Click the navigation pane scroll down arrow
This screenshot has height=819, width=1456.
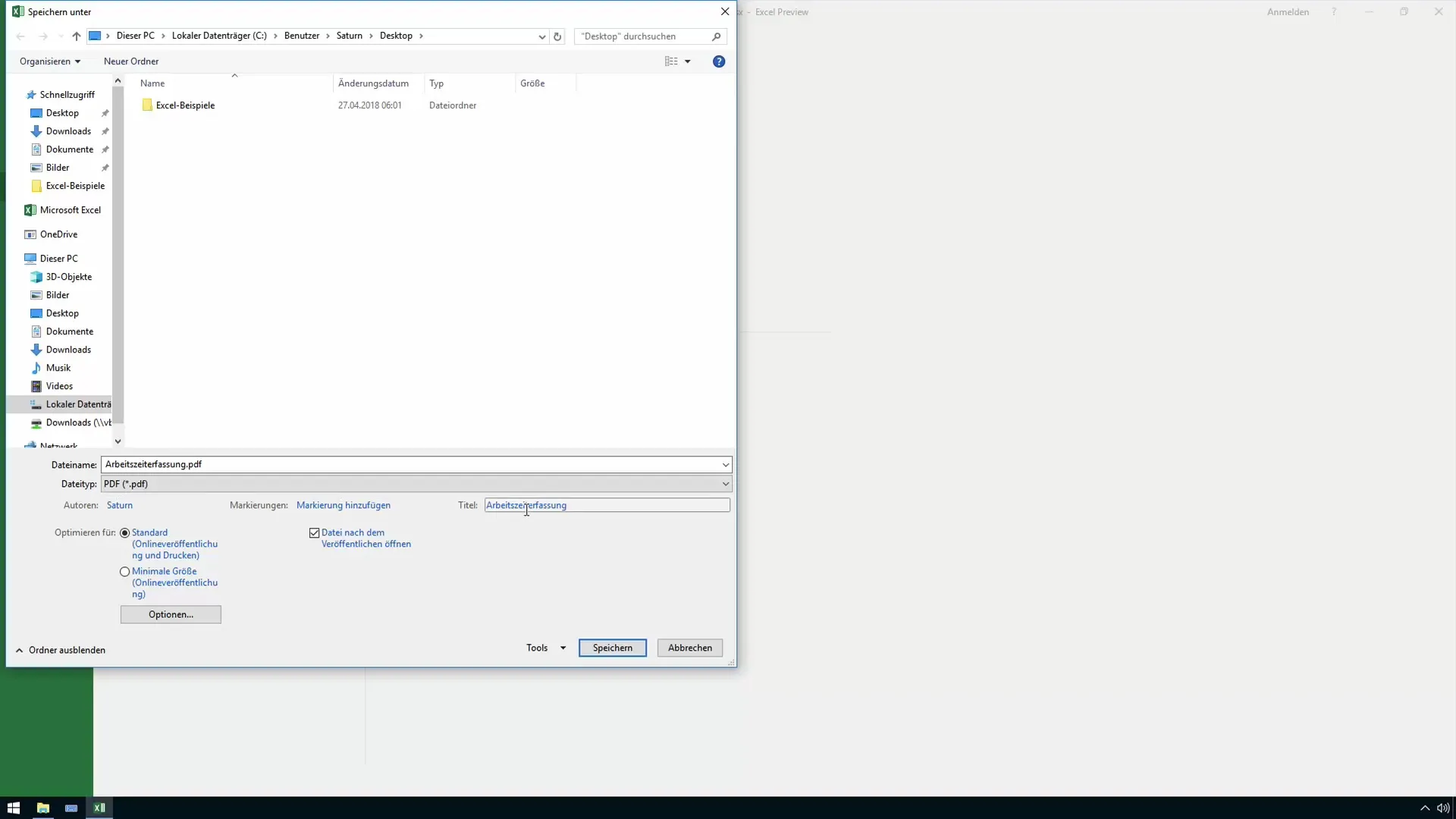coord(118,441)
